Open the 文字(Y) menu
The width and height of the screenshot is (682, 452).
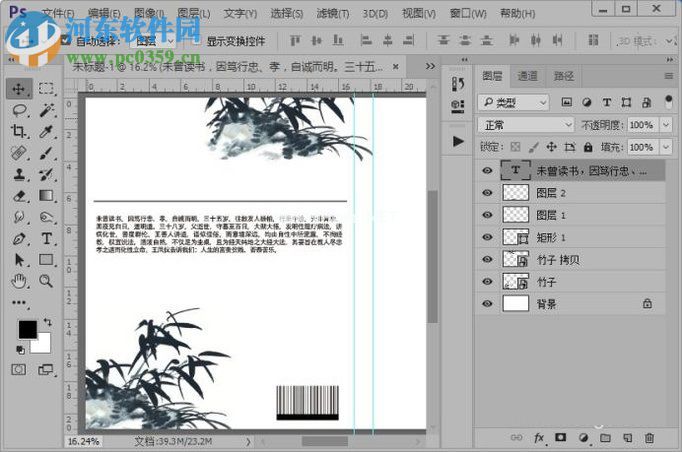point(240,13)
